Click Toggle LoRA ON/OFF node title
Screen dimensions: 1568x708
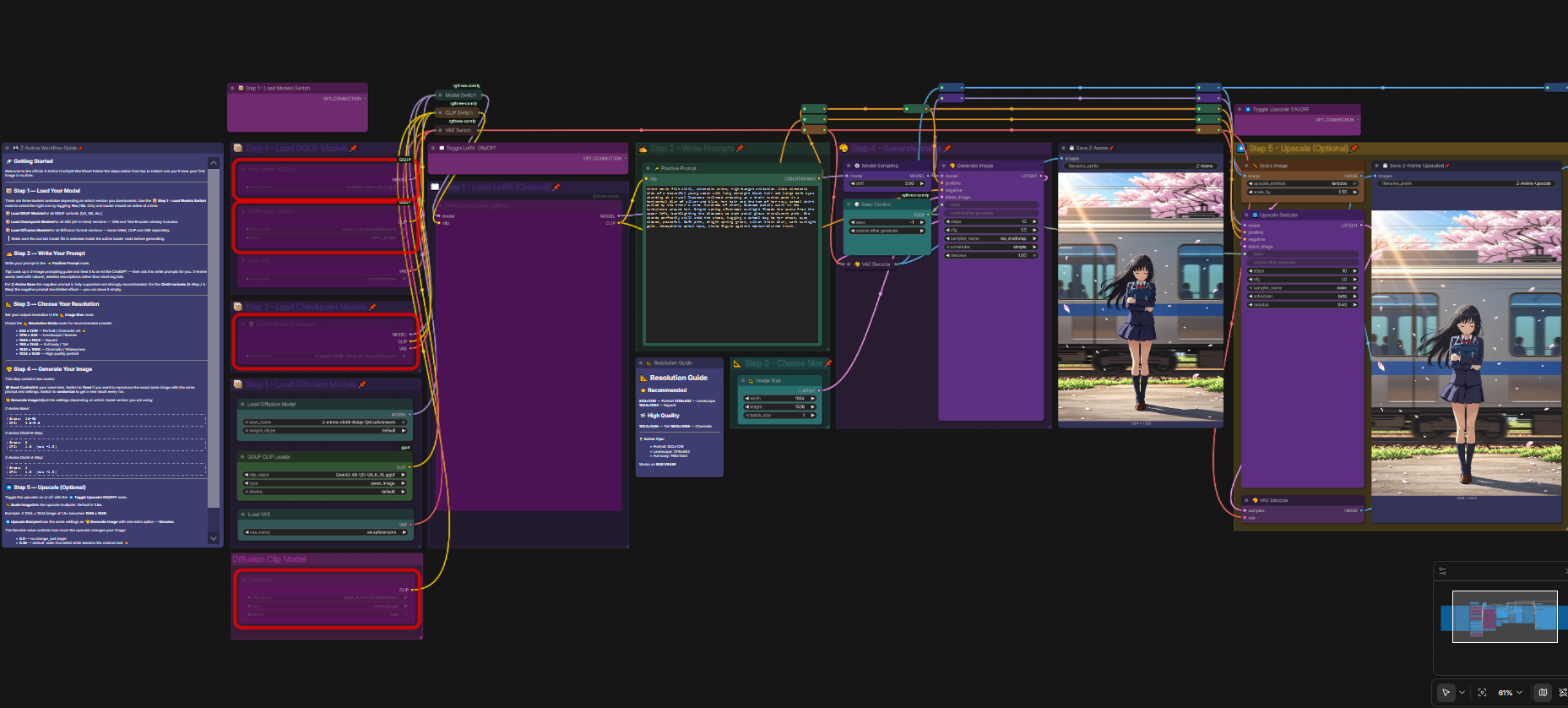(470, 148)
